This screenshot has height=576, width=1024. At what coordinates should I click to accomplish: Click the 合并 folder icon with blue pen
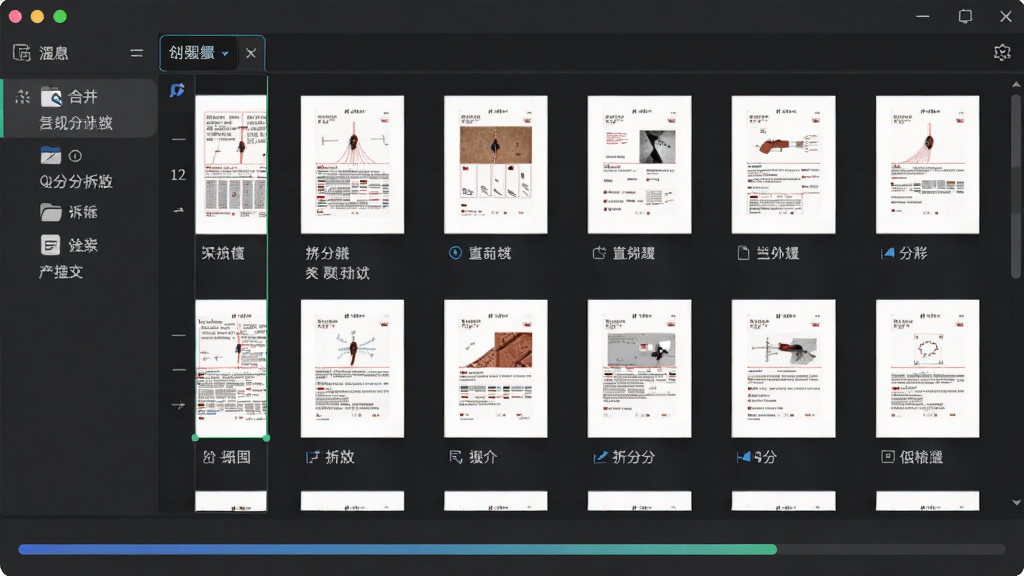coord(52,97)
